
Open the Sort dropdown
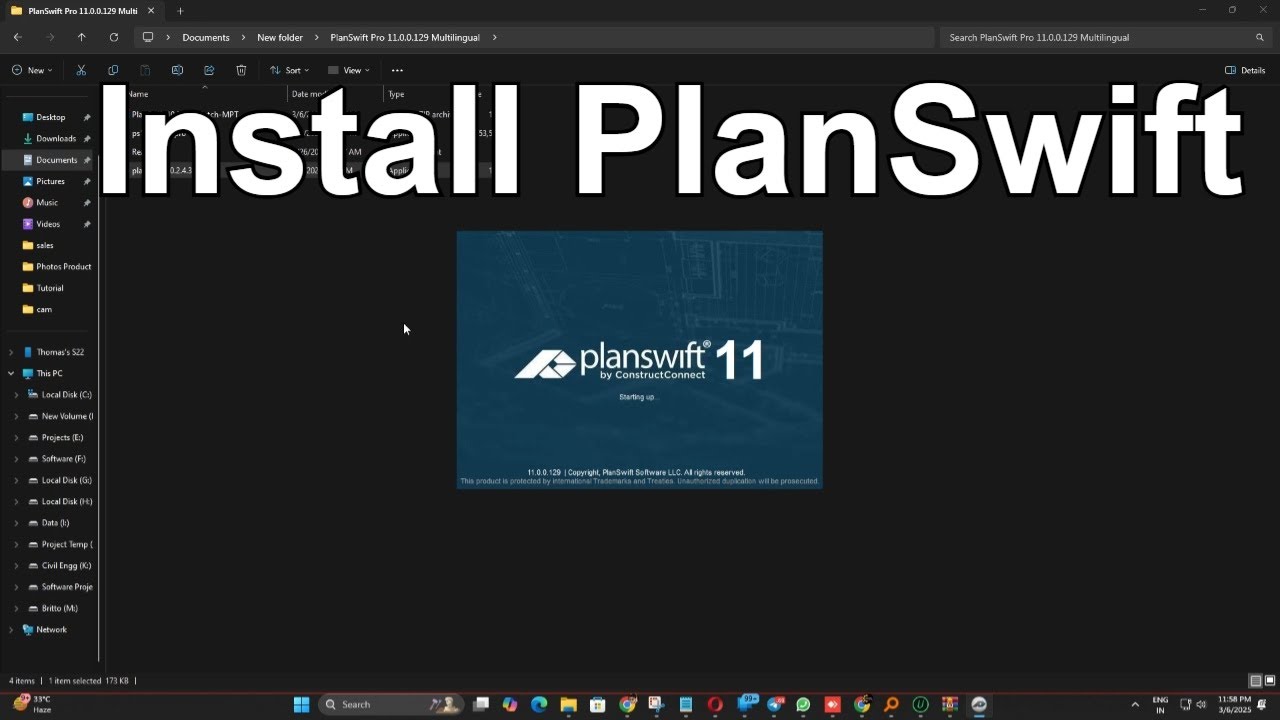289,70
